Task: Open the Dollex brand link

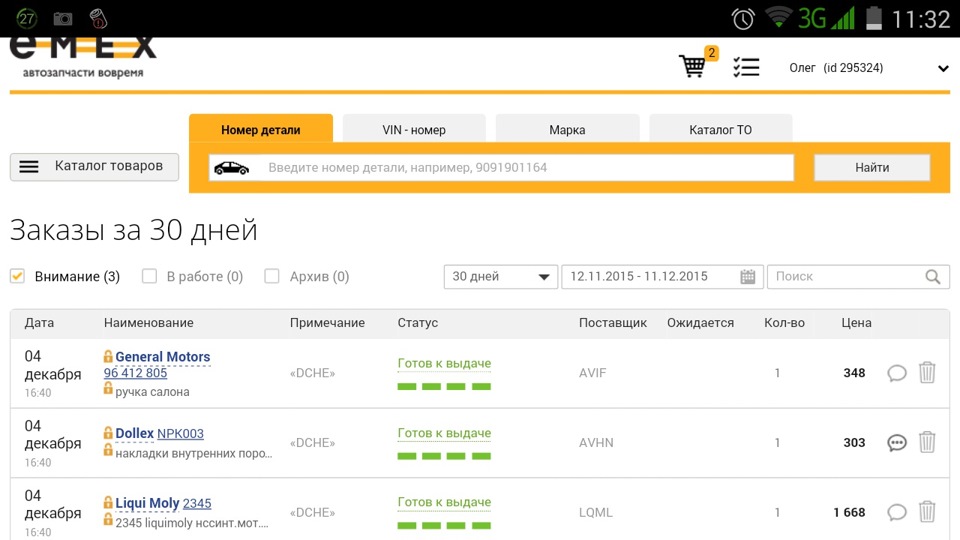Action: click(x=135, y=433)
